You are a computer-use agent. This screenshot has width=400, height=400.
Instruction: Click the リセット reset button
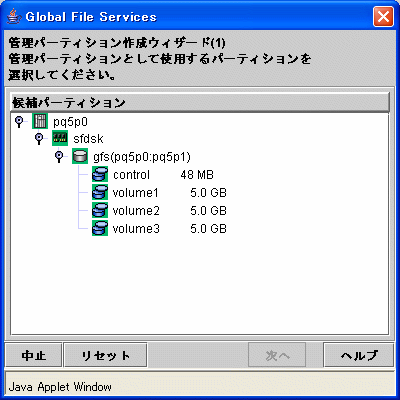click(x=105, y=355)
